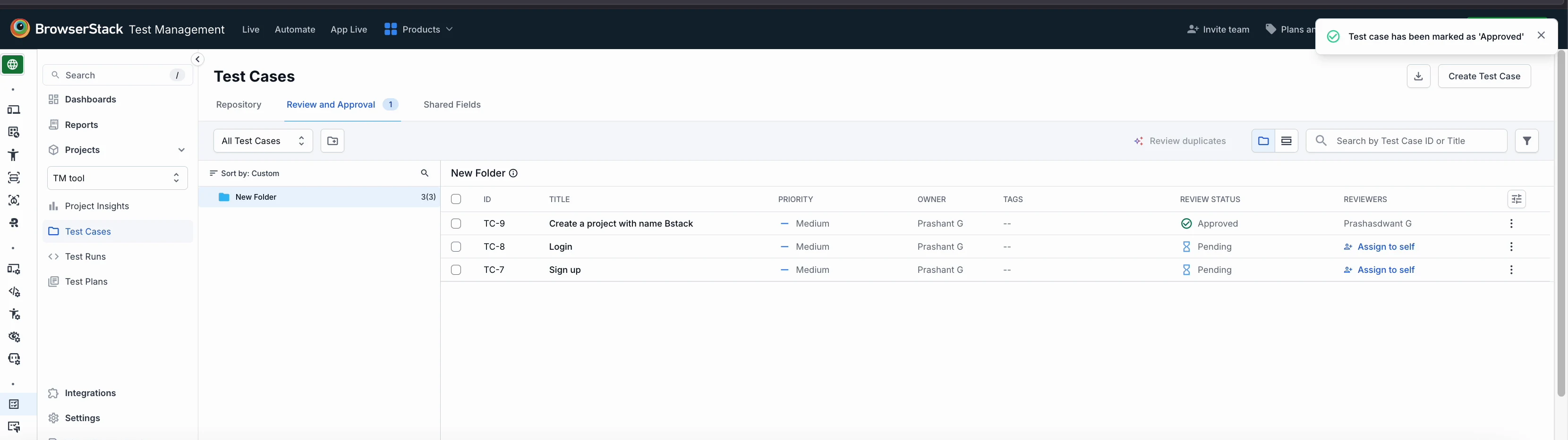Screen dimensions: 1568x440
Task: Open the three-dot menu for TC-7
Action: (1511, 270)
